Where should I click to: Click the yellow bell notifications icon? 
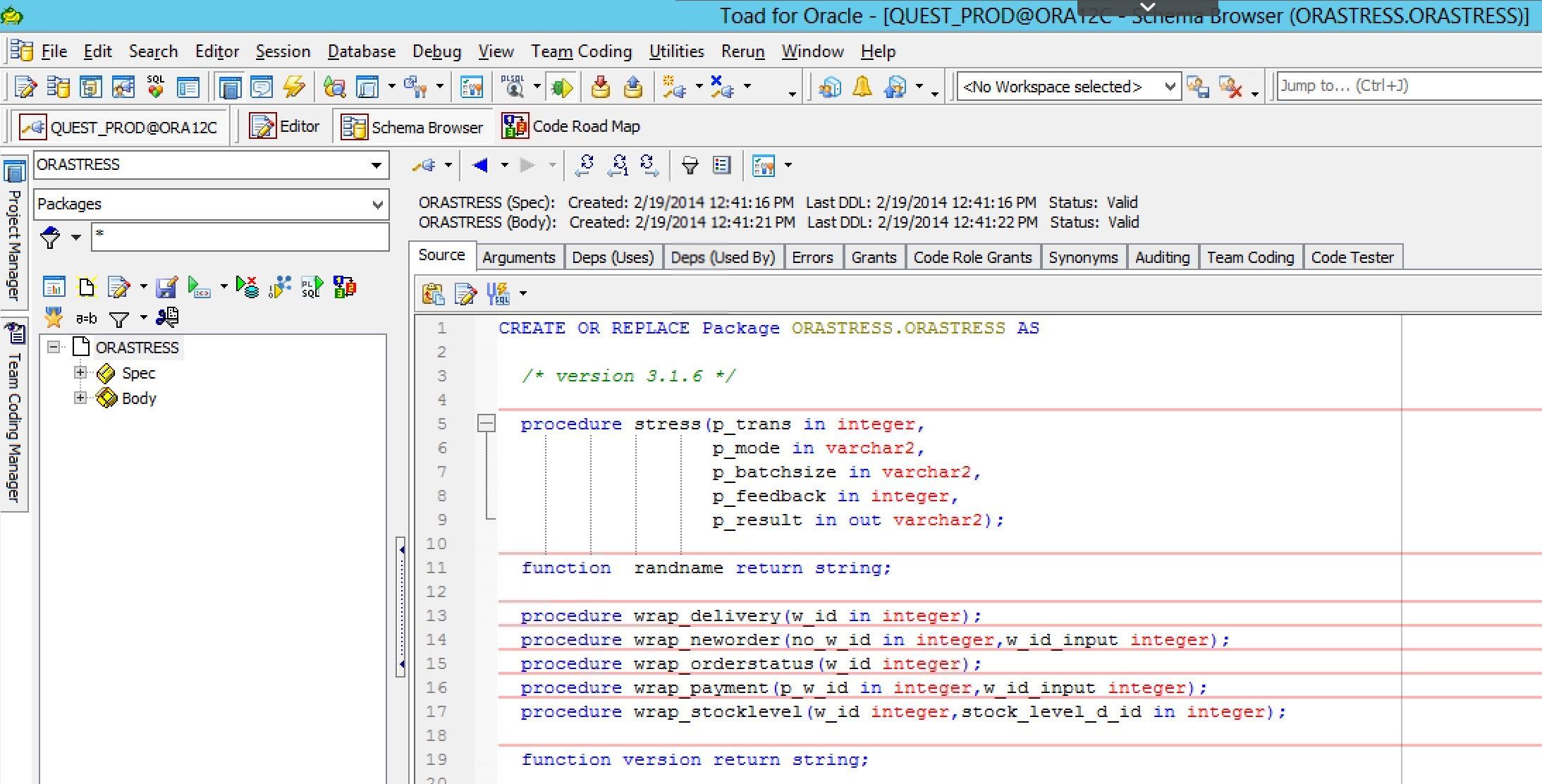click(x=862, y=87)
